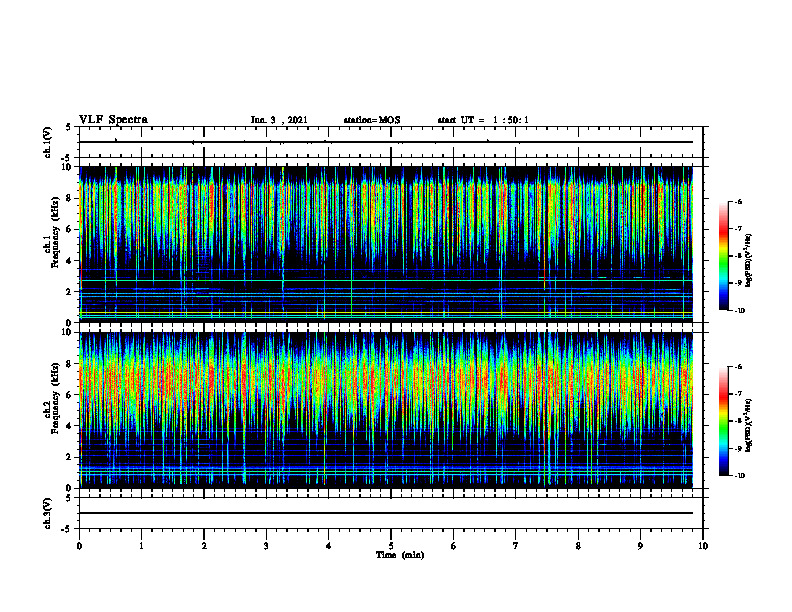Click the ch.1 spectrogram color scale bar
The height and width of the screenshot is (612, 792).
tap(724, 256)
